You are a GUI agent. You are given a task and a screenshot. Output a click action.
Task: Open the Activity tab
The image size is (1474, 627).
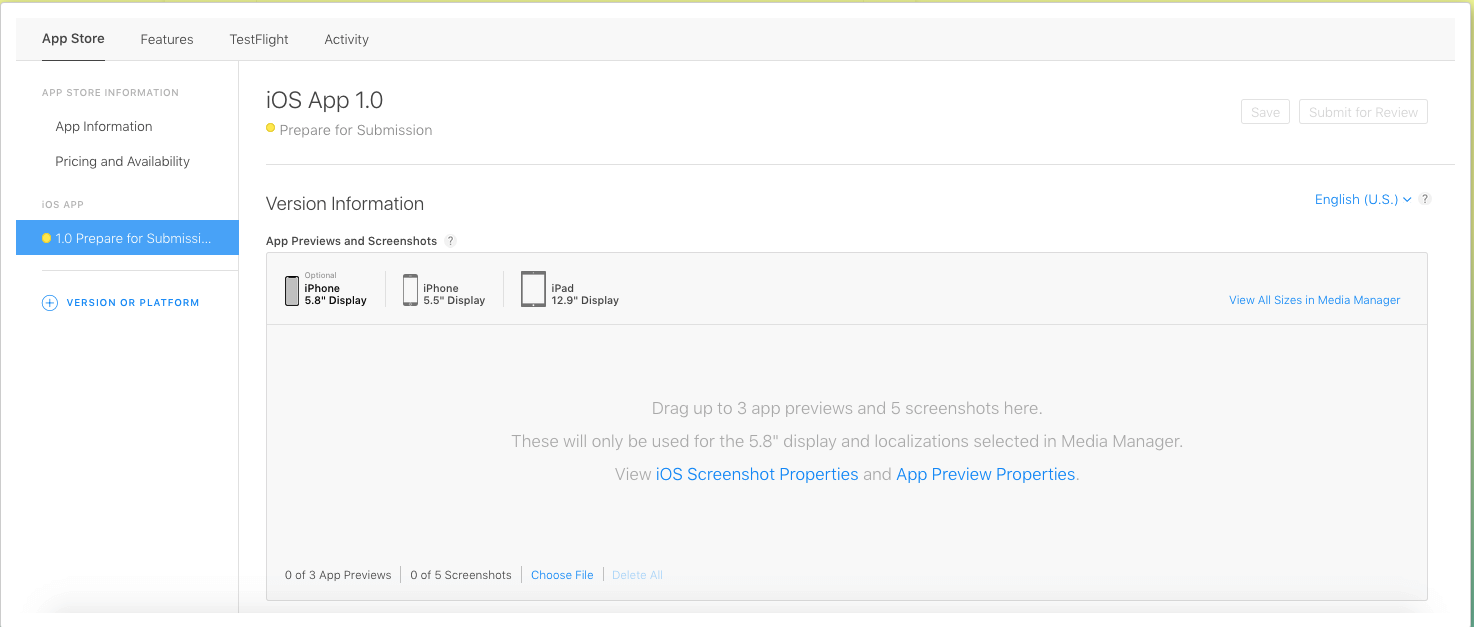tap(347, 40)
